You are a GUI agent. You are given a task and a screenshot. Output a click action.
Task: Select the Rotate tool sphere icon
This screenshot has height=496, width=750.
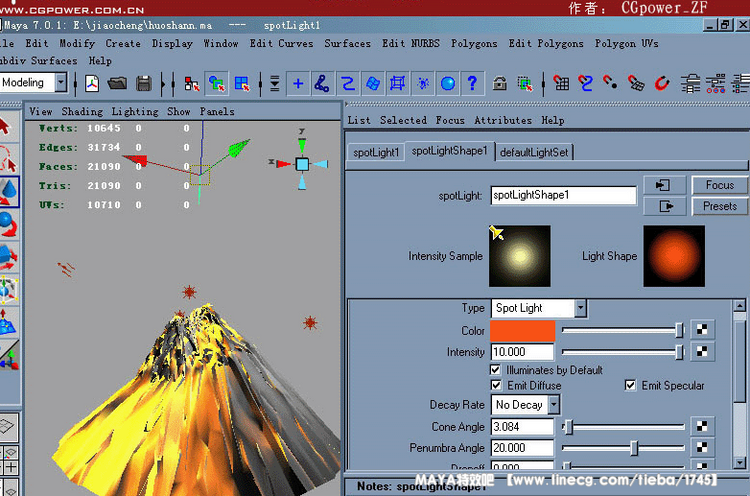tap(8, 224)
